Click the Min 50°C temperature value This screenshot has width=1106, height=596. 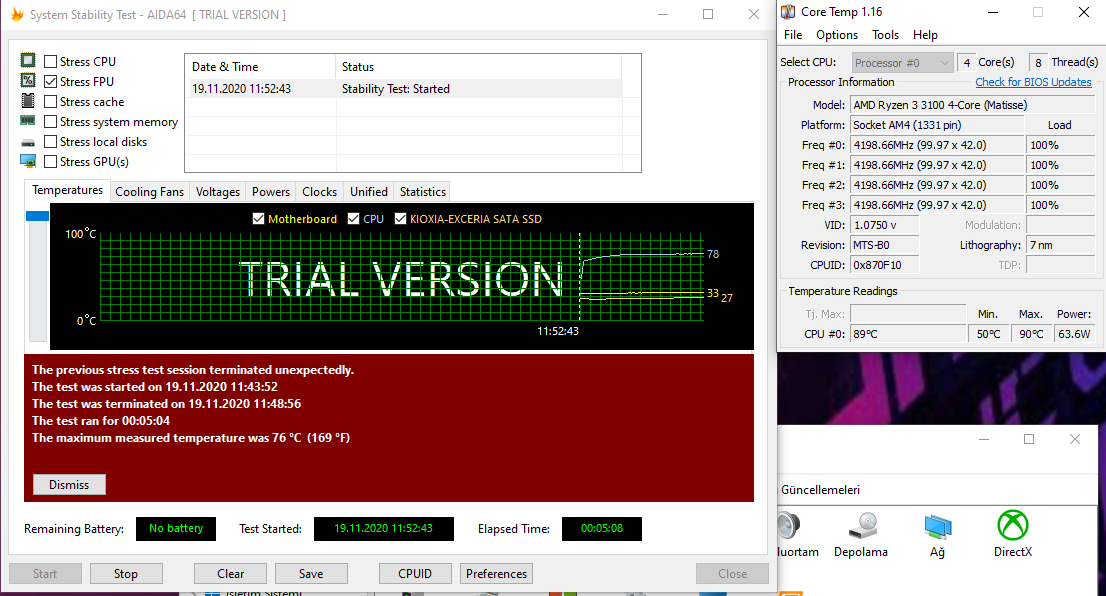pyautogui.click(x=988, y=334)
